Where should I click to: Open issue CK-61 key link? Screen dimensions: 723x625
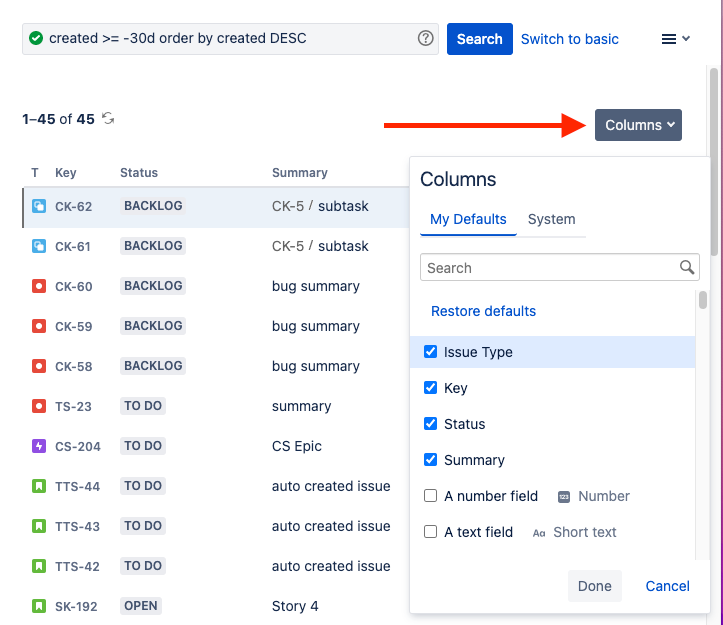[72, 246]
